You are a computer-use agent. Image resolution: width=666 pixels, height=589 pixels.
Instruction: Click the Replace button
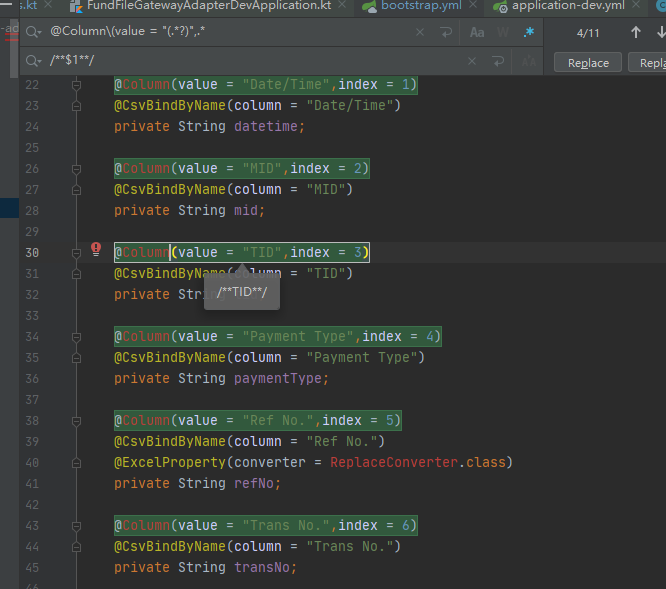pos(588,63)
